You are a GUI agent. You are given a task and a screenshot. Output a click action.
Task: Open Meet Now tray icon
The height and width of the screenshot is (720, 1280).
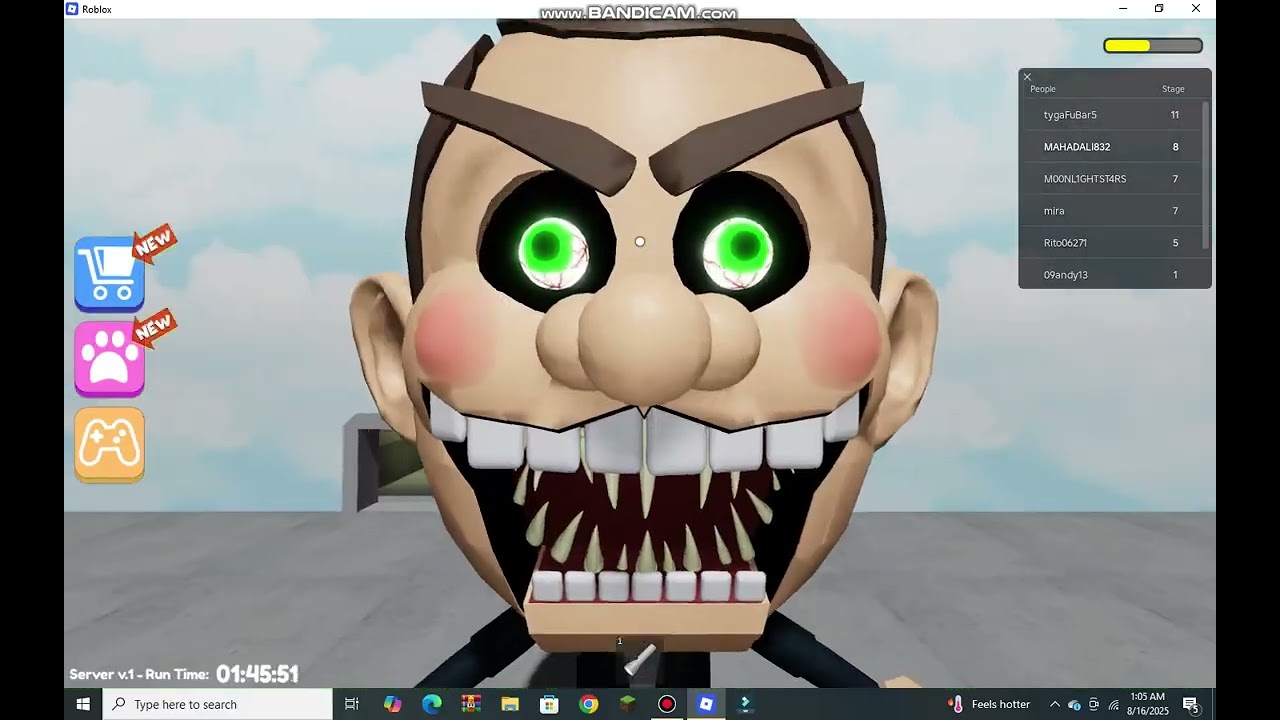1094,704
